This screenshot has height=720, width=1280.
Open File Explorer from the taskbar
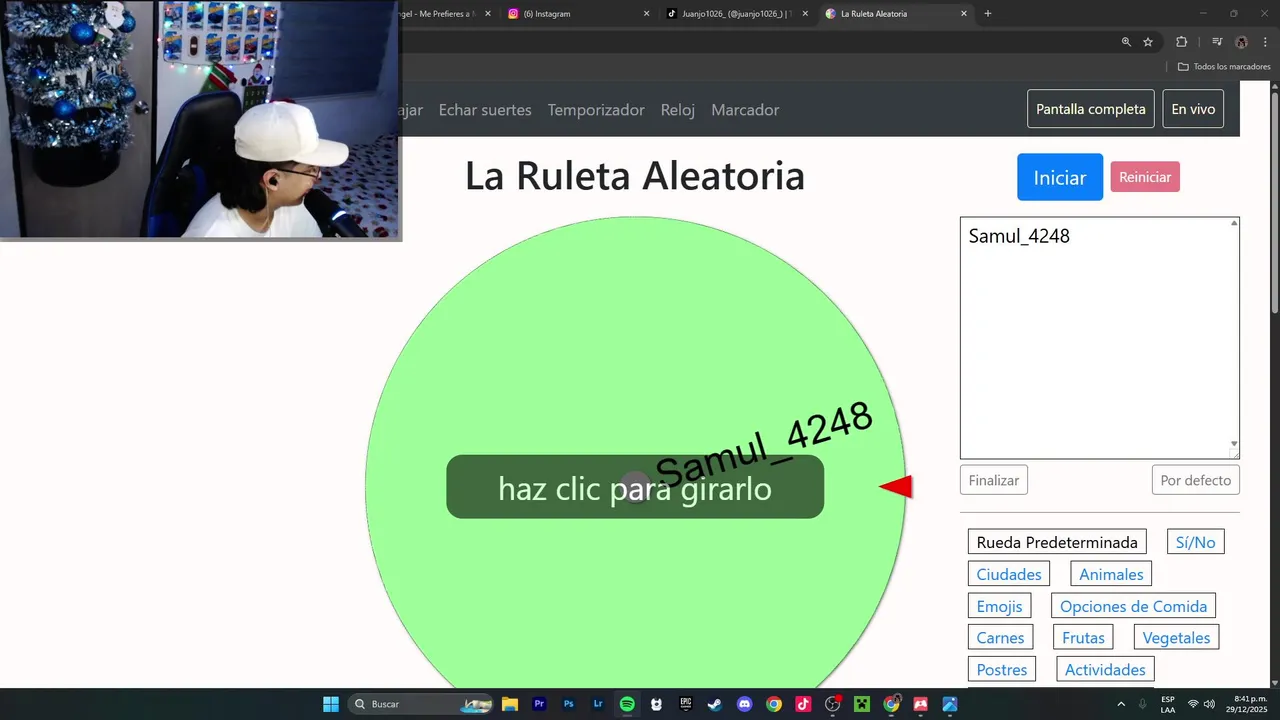(510, 704)
